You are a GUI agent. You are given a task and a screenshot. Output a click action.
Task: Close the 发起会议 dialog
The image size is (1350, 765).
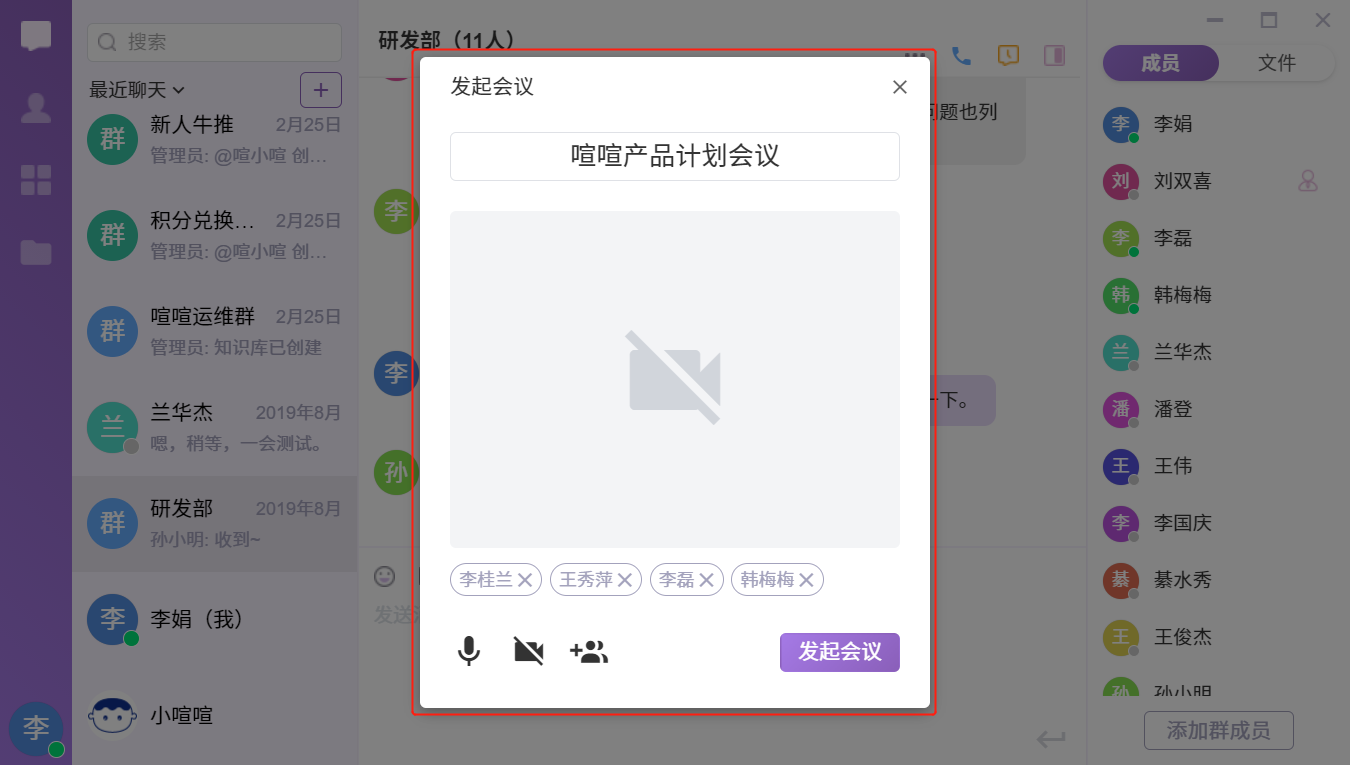tap(899, 87)
